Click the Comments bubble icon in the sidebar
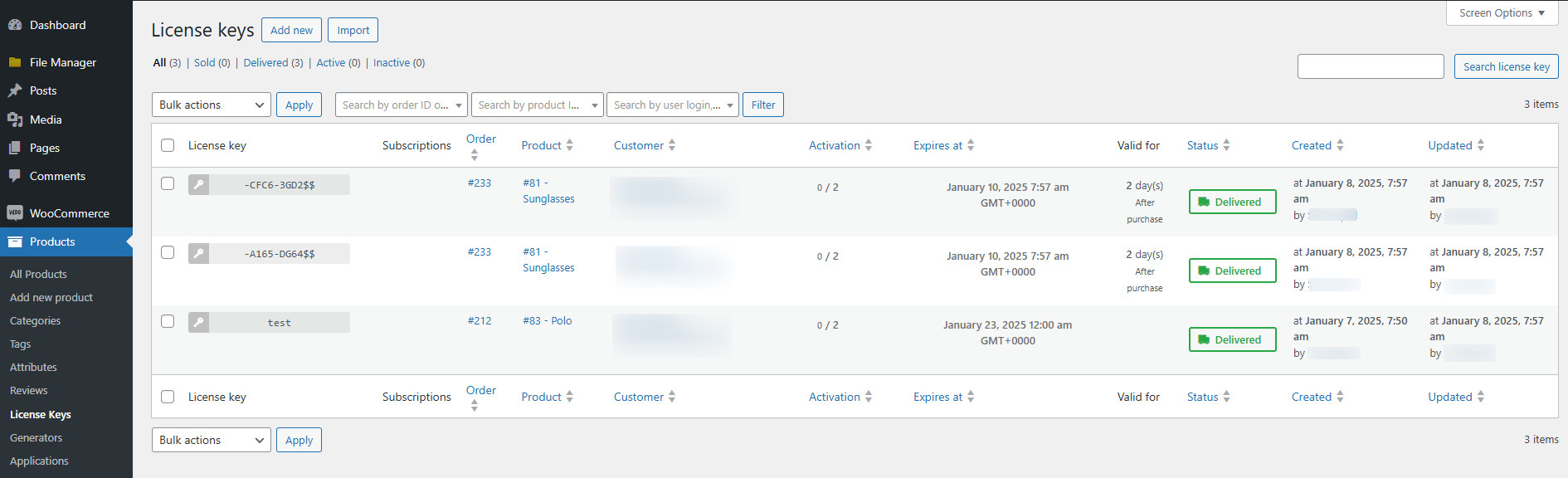The width and height of the screenshot is (1568, 478). pyautogui.click(x=15, y=176)
